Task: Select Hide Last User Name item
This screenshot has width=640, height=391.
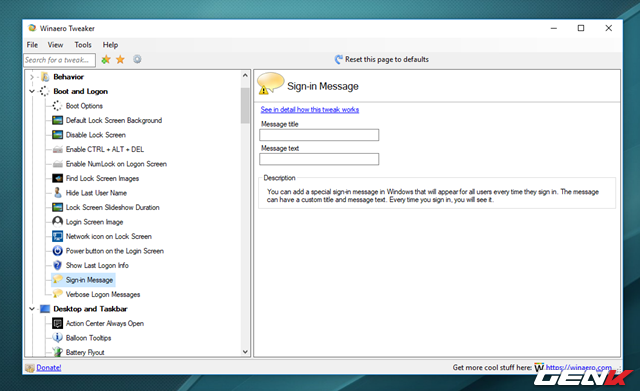Action: (x=96, y=193)
